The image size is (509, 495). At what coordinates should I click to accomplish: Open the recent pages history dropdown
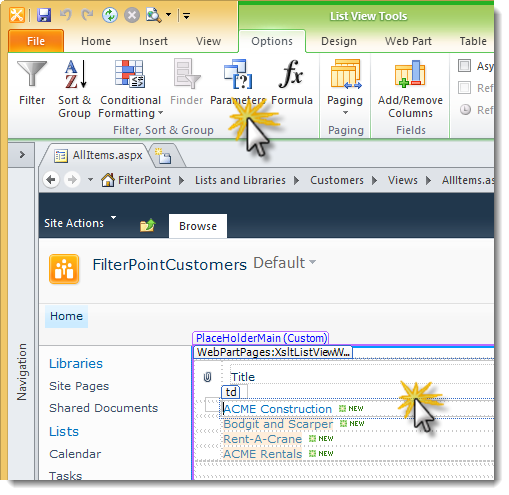tap(90, 180)
